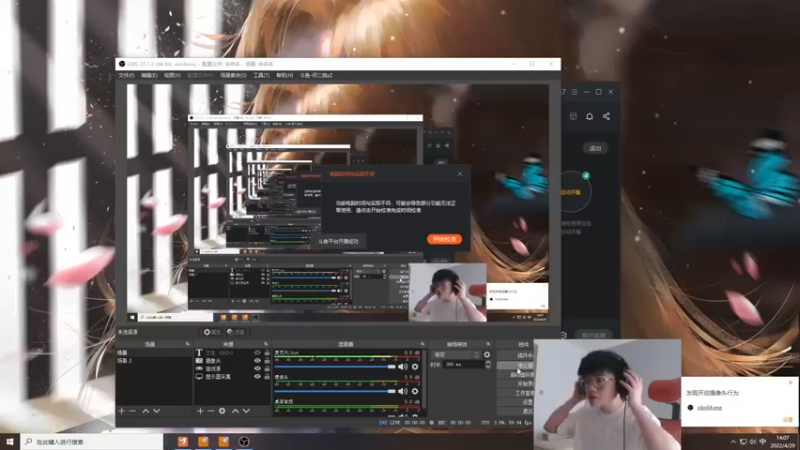Open the transition type dropdown
800x450 pixels.
coord(456,355)
